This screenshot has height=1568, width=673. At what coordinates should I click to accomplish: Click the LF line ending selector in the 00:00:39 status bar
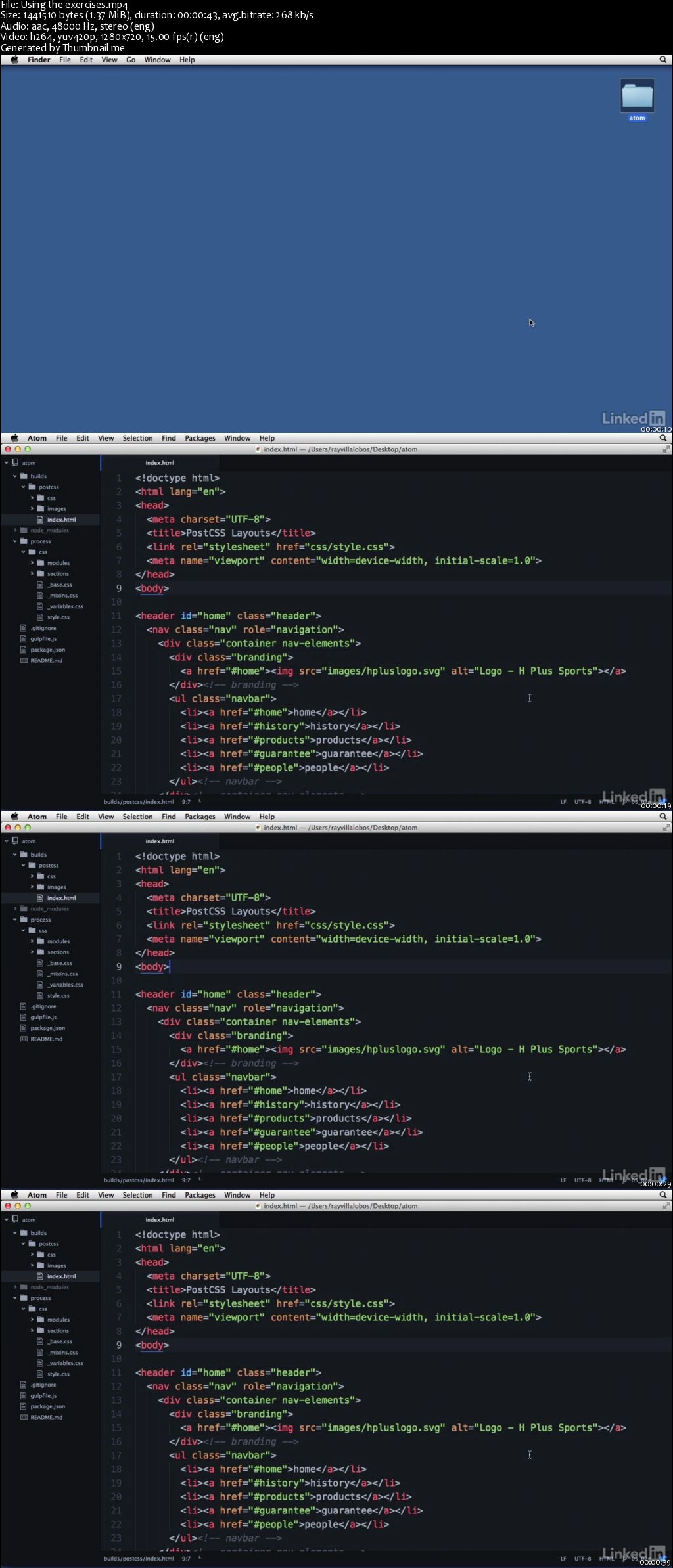pos(563,1559)
